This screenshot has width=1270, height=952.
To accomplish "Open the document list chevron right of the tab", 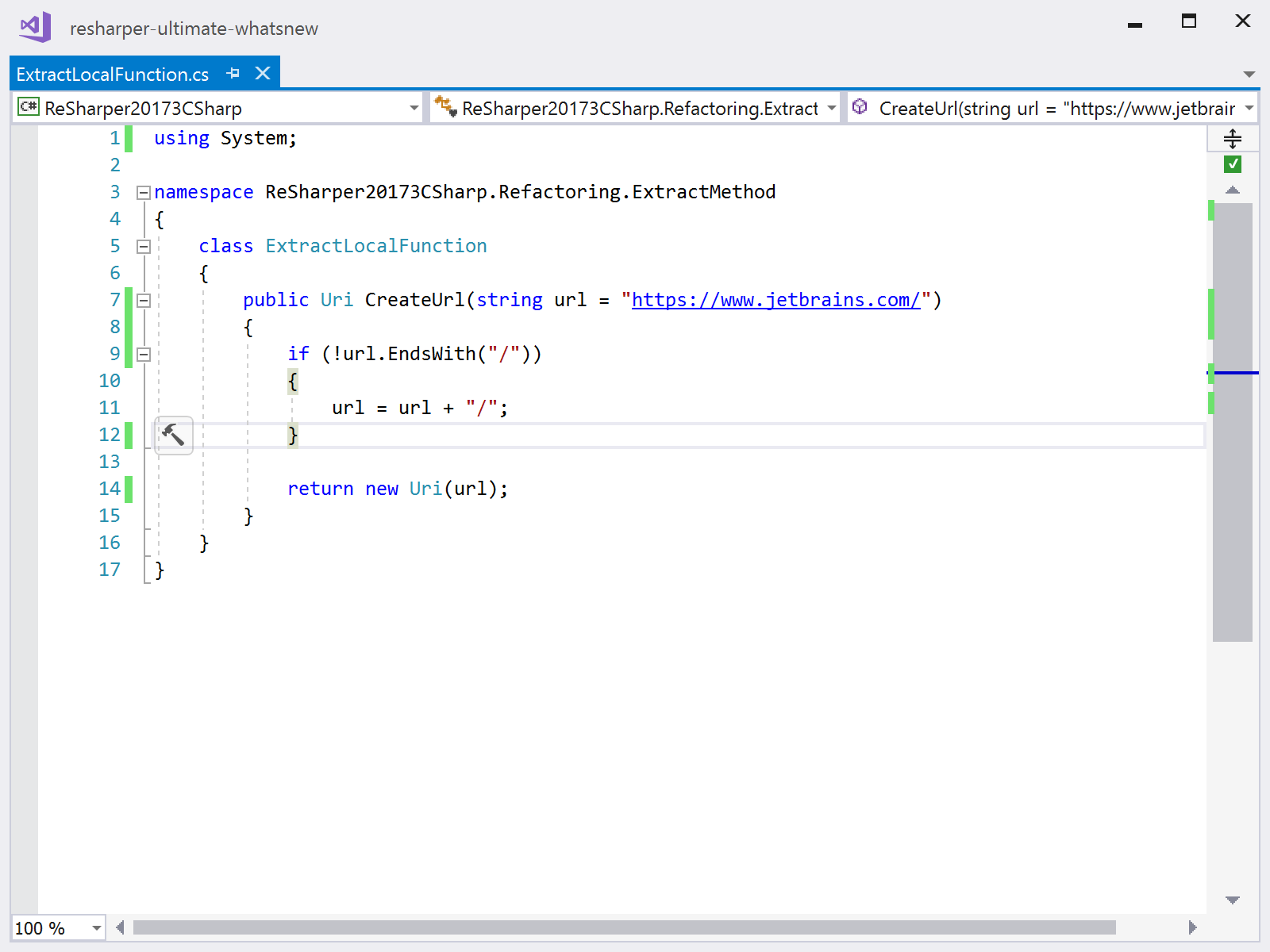I will (x=1250, y=73).
